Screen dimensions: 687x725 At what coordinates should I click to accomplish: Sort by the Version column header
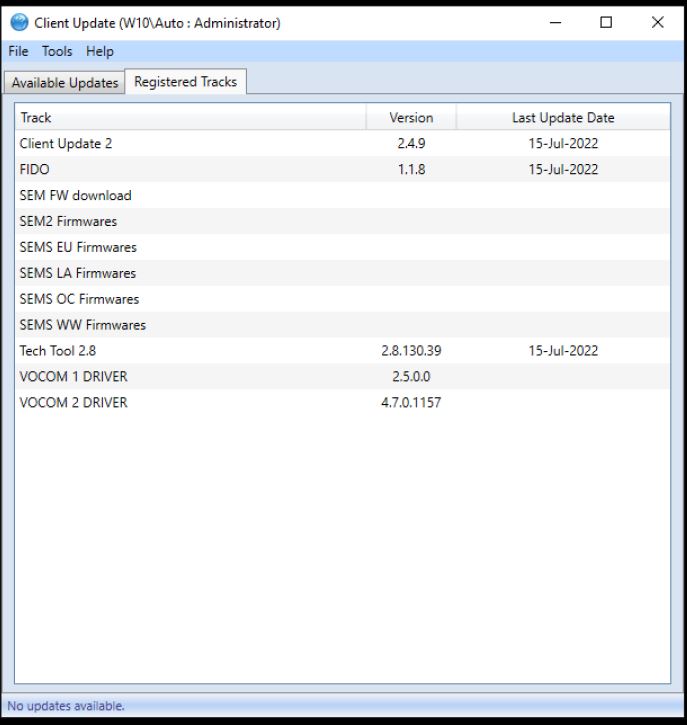click(x=411, y=117)
